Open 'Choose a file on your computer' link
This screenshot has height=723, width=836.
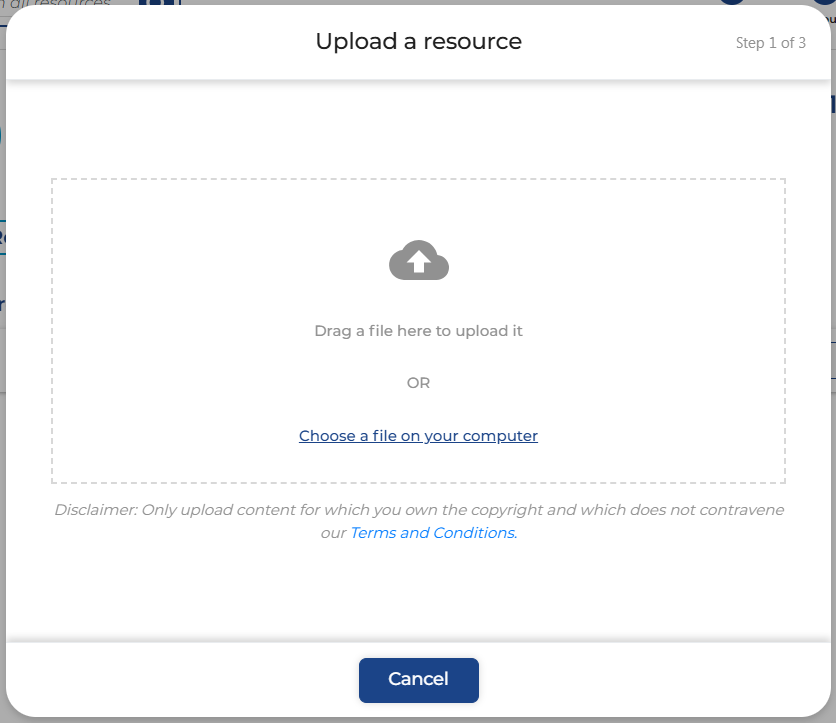[x=418, y=436]
